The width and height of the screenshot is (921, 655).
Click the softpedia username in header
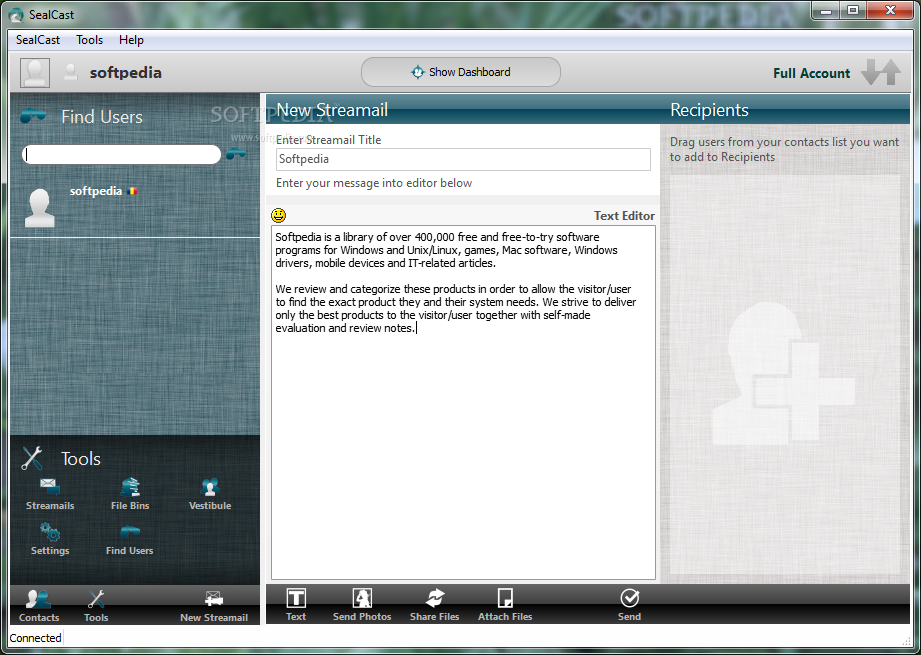pyautogui.click(x=125, y=73)
